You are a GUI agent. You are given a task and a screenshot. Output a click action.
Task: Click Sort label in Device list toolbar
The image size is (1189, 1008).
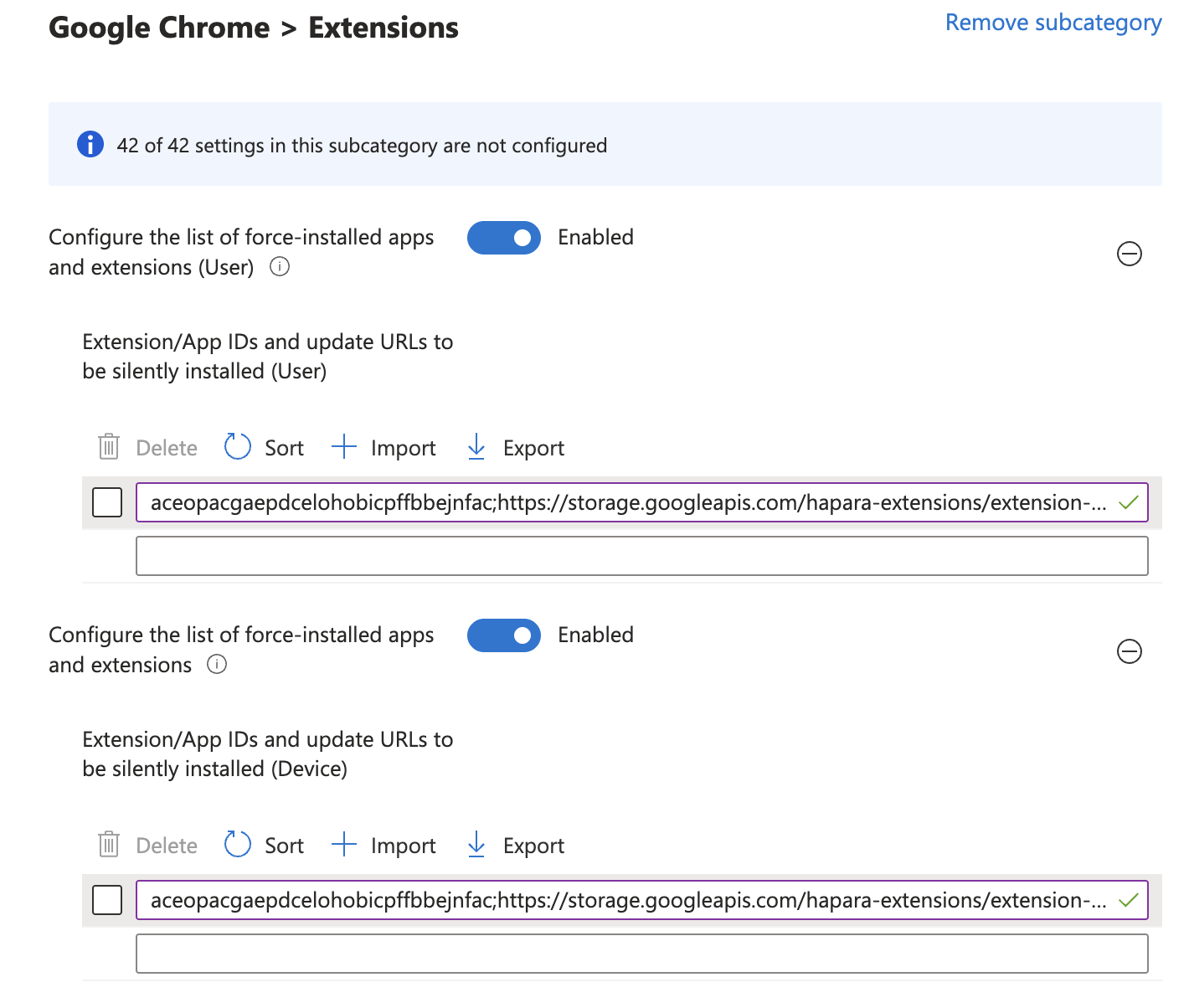click(284, 846)
